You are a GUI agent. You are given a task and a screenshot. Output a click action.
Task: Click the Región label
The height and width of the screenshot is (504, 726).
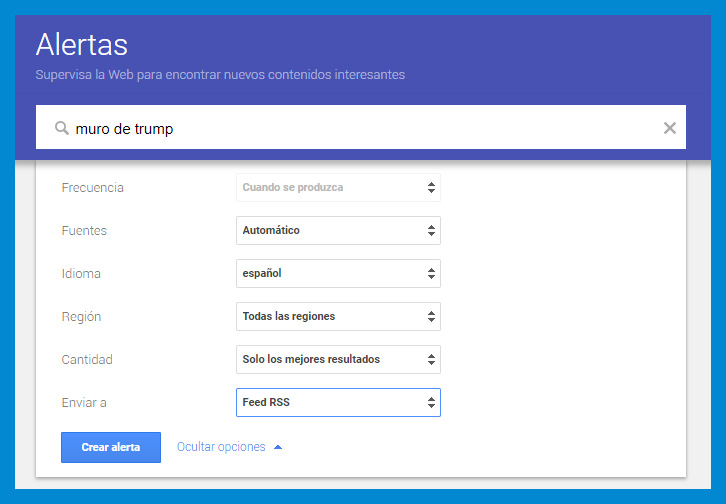coord(81,317)
